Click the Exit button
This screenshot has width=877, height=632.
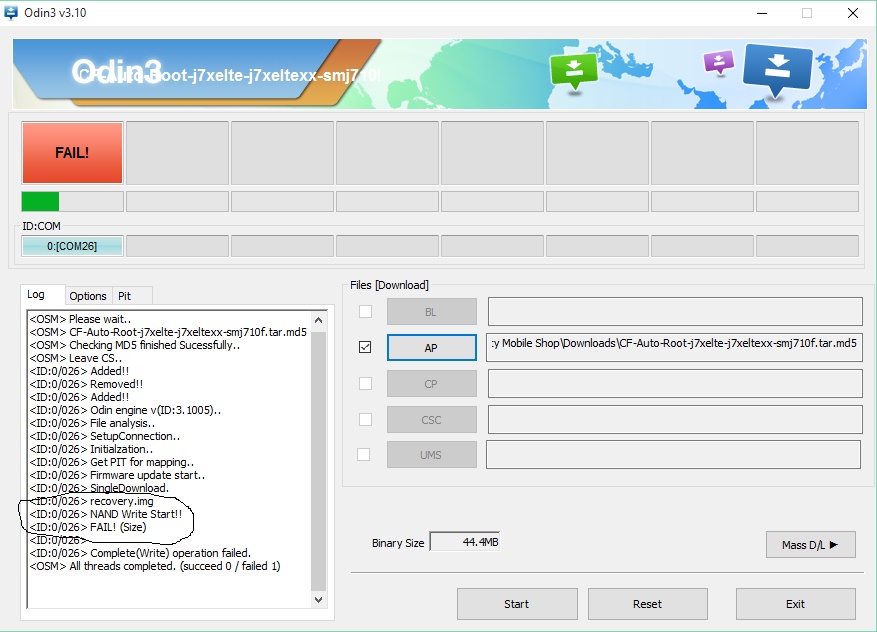click(x=795, y=604)
